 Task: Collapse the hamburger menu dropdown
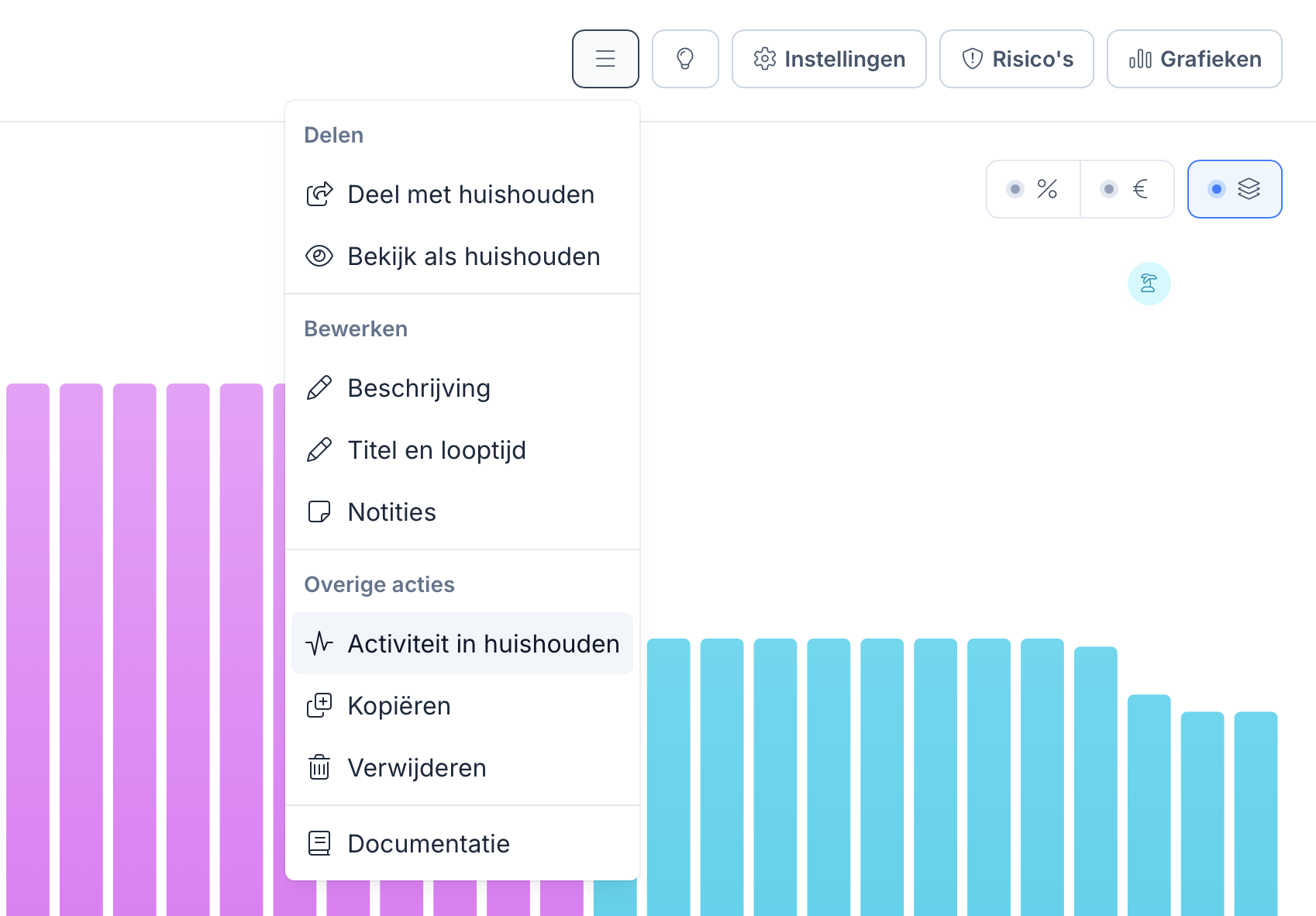pyautogui.click(x=605, y=59)
